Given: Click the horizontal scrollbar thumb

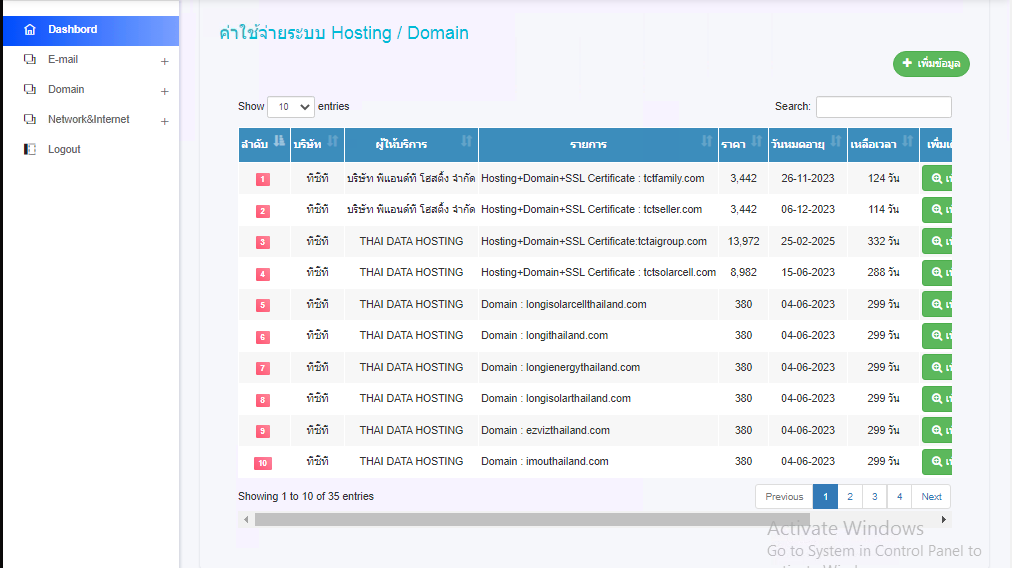Looking at the screenshot, I should click(x=532, y=520).
